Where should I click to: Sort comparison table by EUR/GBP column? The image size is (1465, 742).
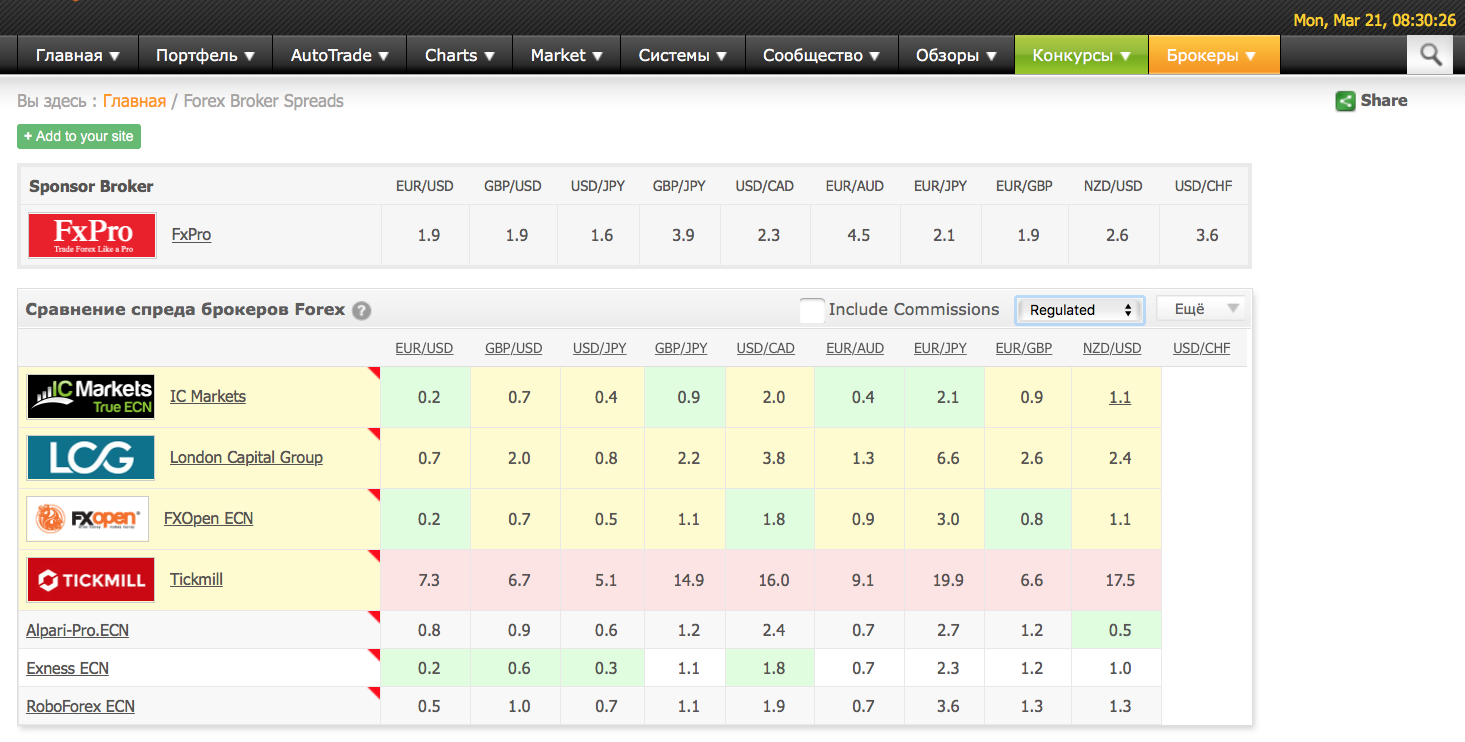click(x=1025, y=348)
